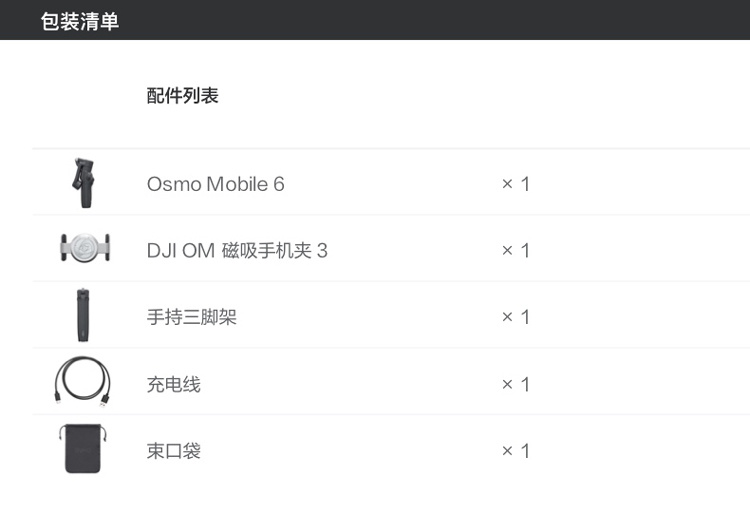Click the 充电线 item name
Image resolution: width=750 pixels, height=515 pixels.
click(174, 384)
